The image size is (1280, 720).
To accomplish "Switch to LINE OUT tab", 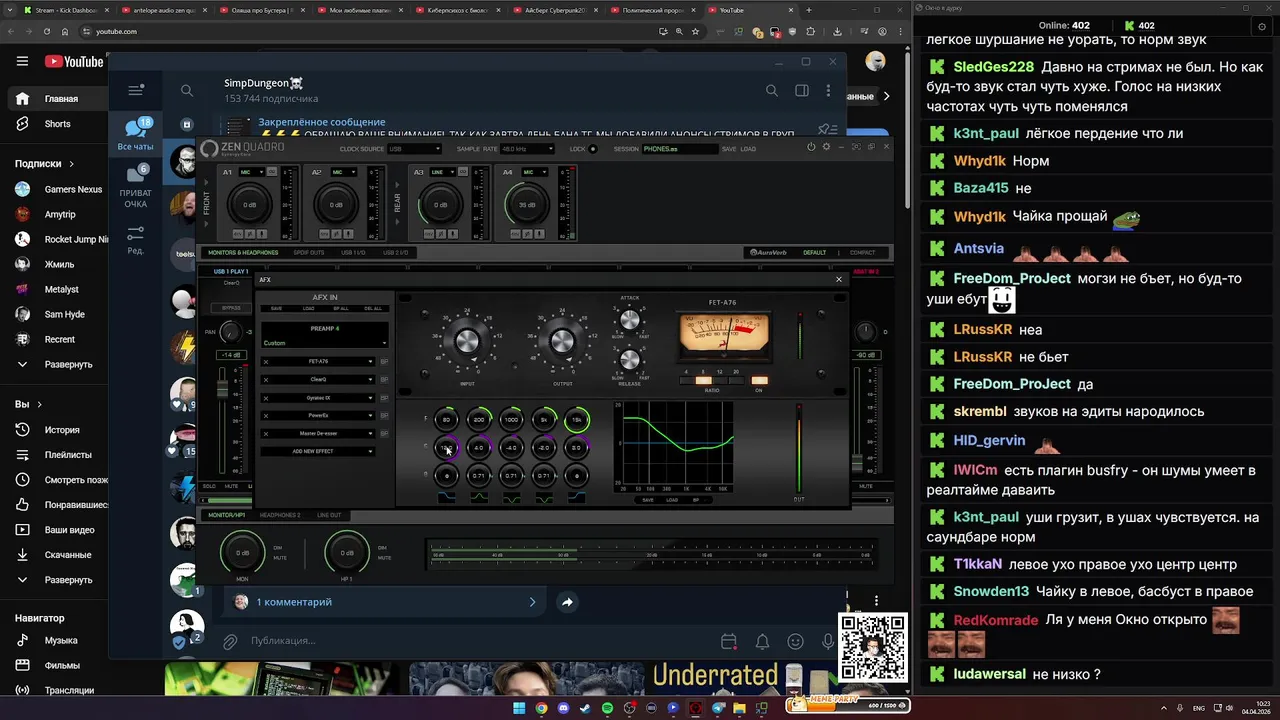I will [329, 515].
